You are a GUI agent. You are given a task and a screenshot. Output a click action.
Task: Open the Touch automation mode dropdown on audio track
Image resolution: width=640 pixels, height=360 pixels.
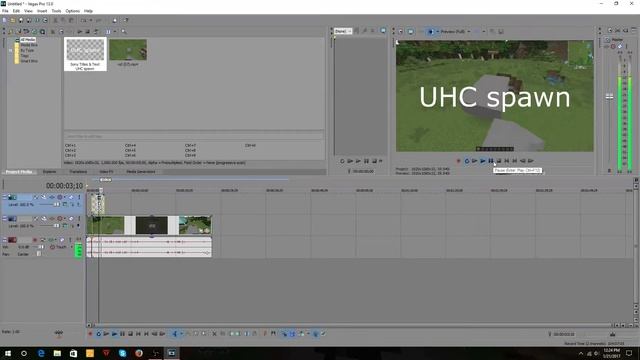click(71, 247)
